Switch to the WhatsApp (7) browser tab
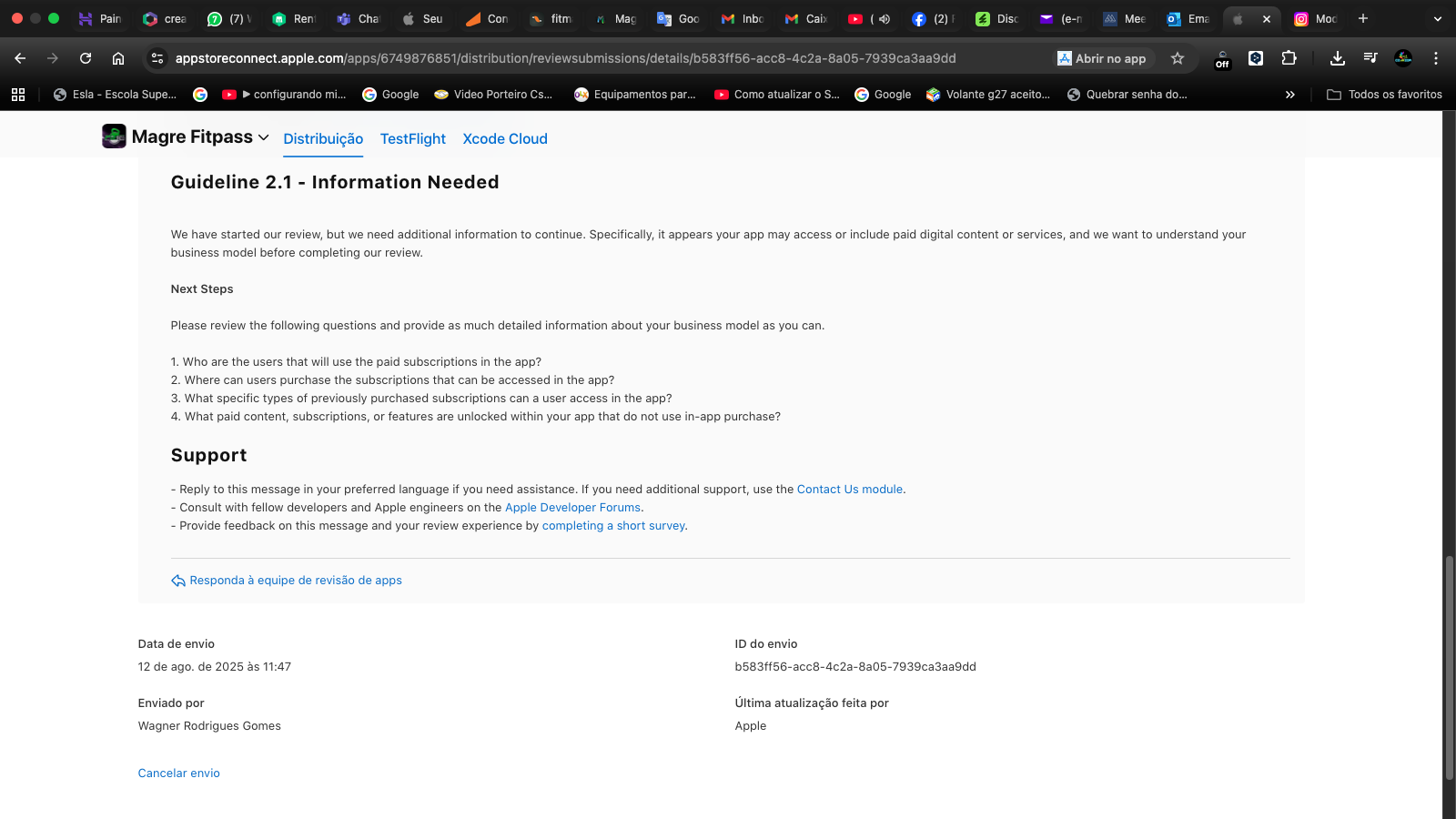Screen dimensions: 1456x819 tap(228, 18)
